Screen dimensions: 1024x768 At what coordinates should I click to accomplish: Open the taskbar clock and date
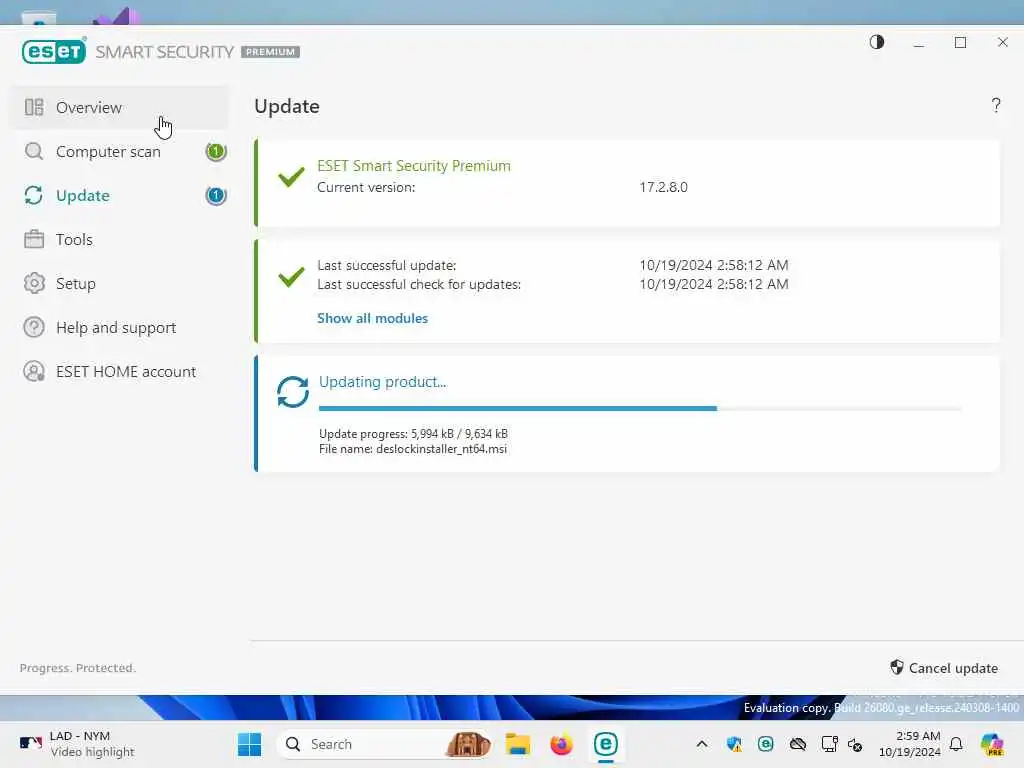(910, 744)
